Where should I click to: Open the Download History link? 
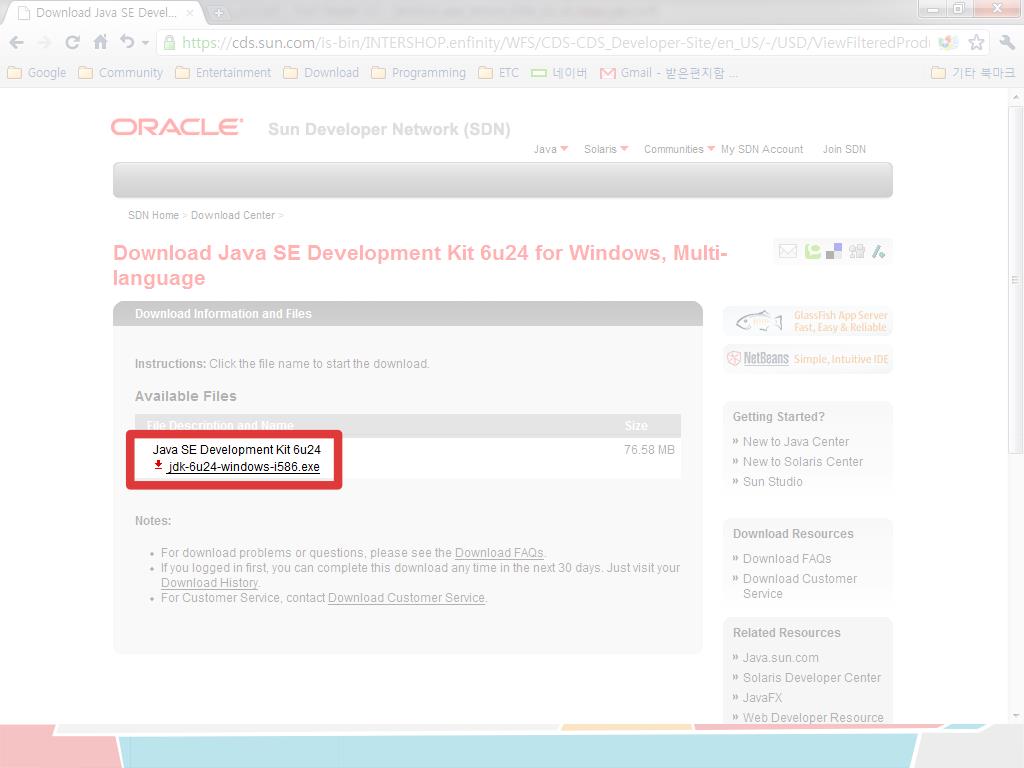coord(209,583)
